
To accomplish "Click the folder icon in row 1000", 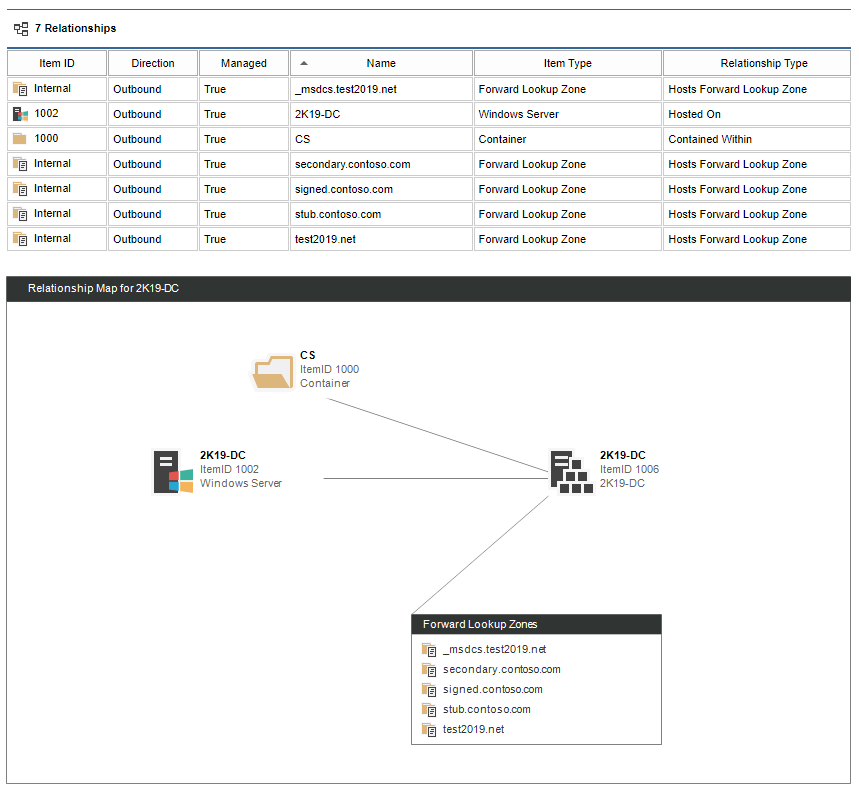I will 20,139.
